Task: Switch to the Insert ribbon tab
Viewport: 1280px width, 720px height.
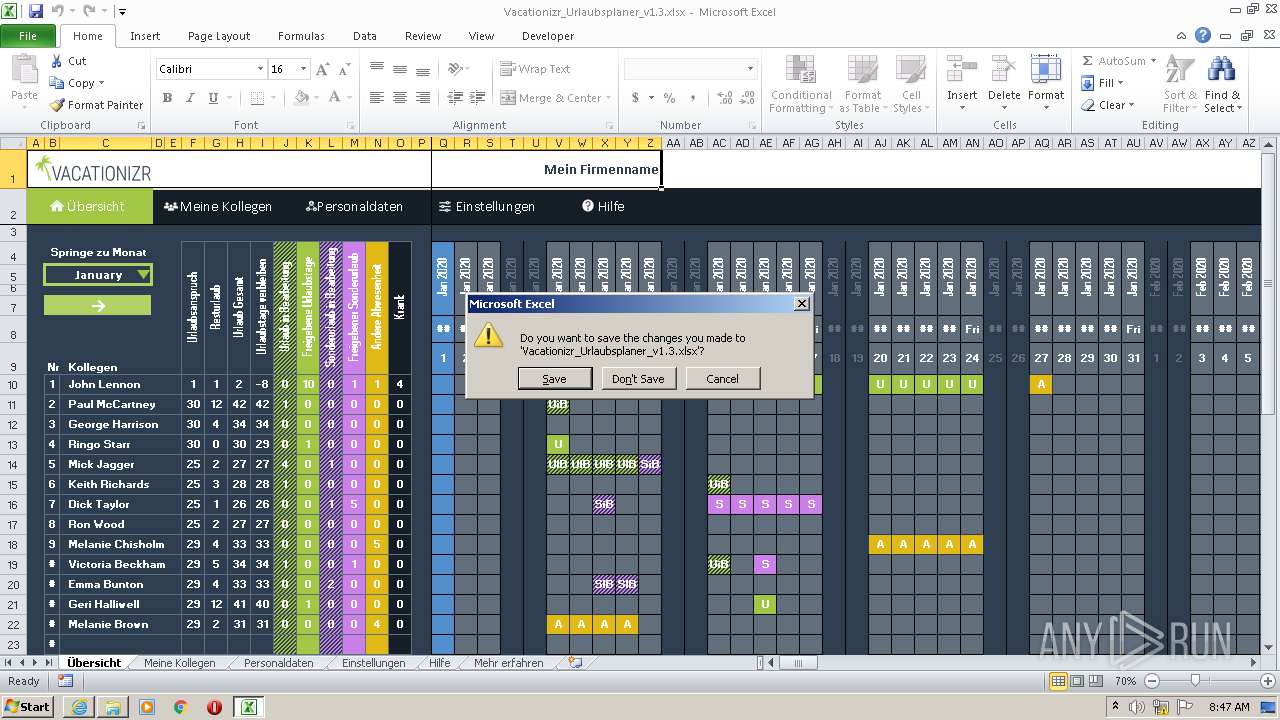Action: [145, 36]
